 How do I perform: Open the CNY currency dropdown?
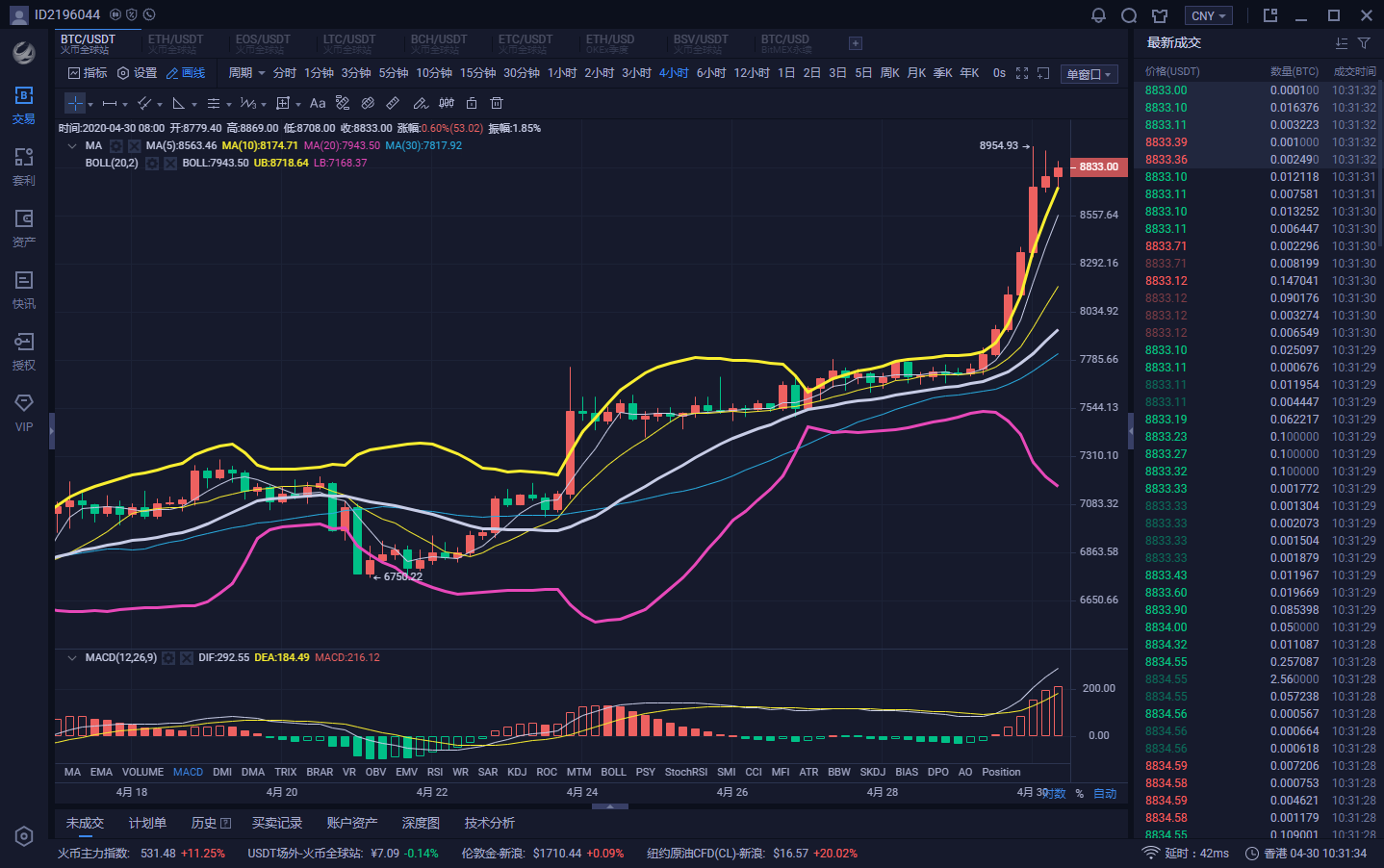1208,15
